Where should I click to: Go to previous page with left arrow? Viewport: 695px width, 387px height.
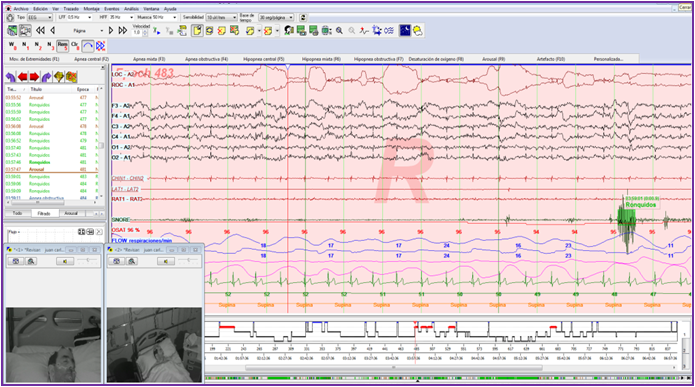click(52, 30)
